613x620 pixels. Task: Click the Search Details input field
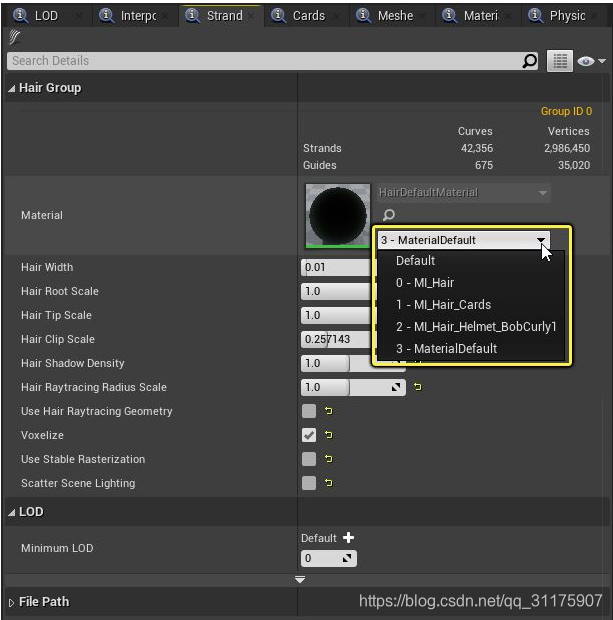point(265,61)
